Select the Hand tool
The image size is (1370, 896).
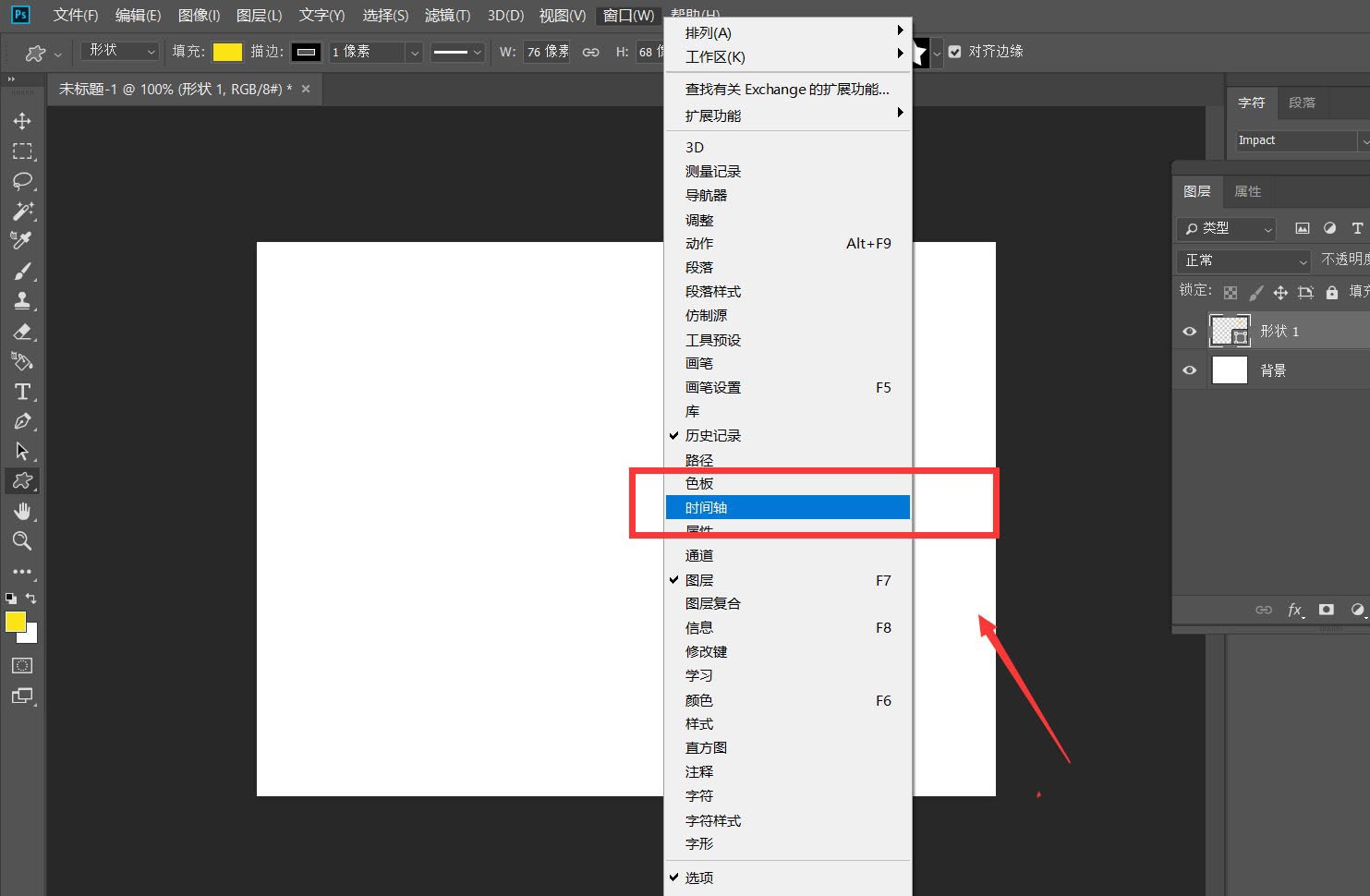tap(22, 512)
